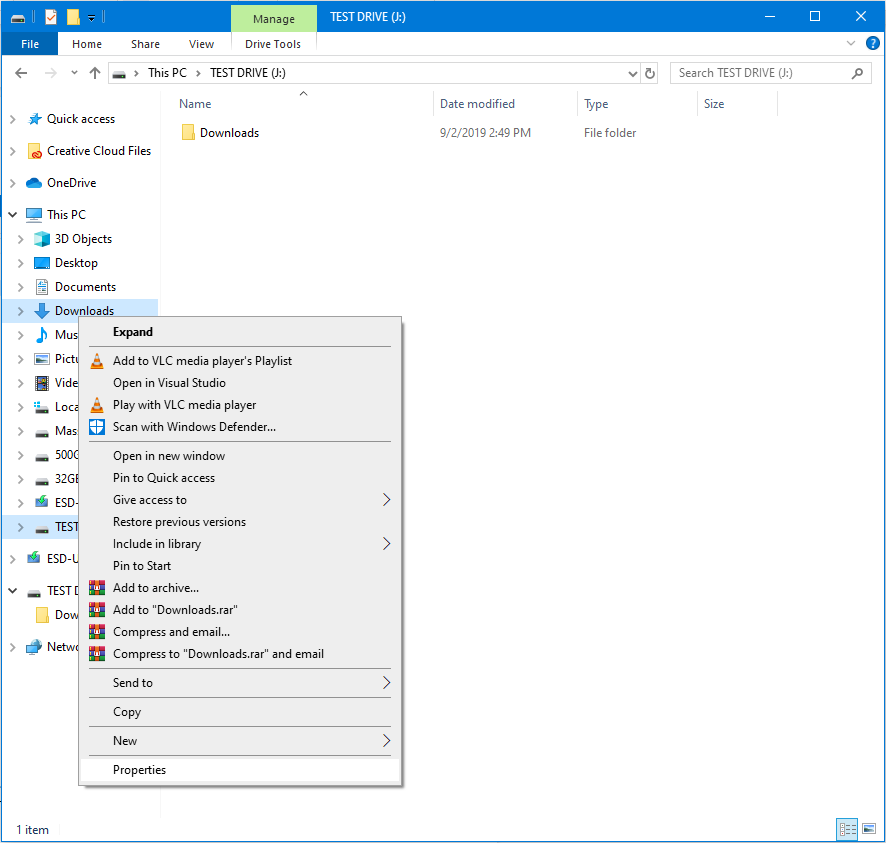Viewport: 886px width, 843px height.
Task: Click the Properties icon in Quick Access Toolbar
Action: coord(51,17)
